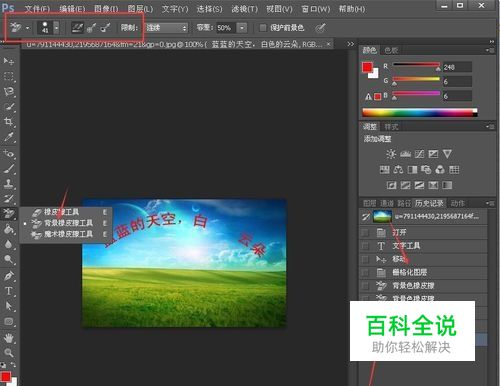Add a Brightness/Contrast adjustment
The height and width of the screenshot is (386, 500).
tap(391, 154)
